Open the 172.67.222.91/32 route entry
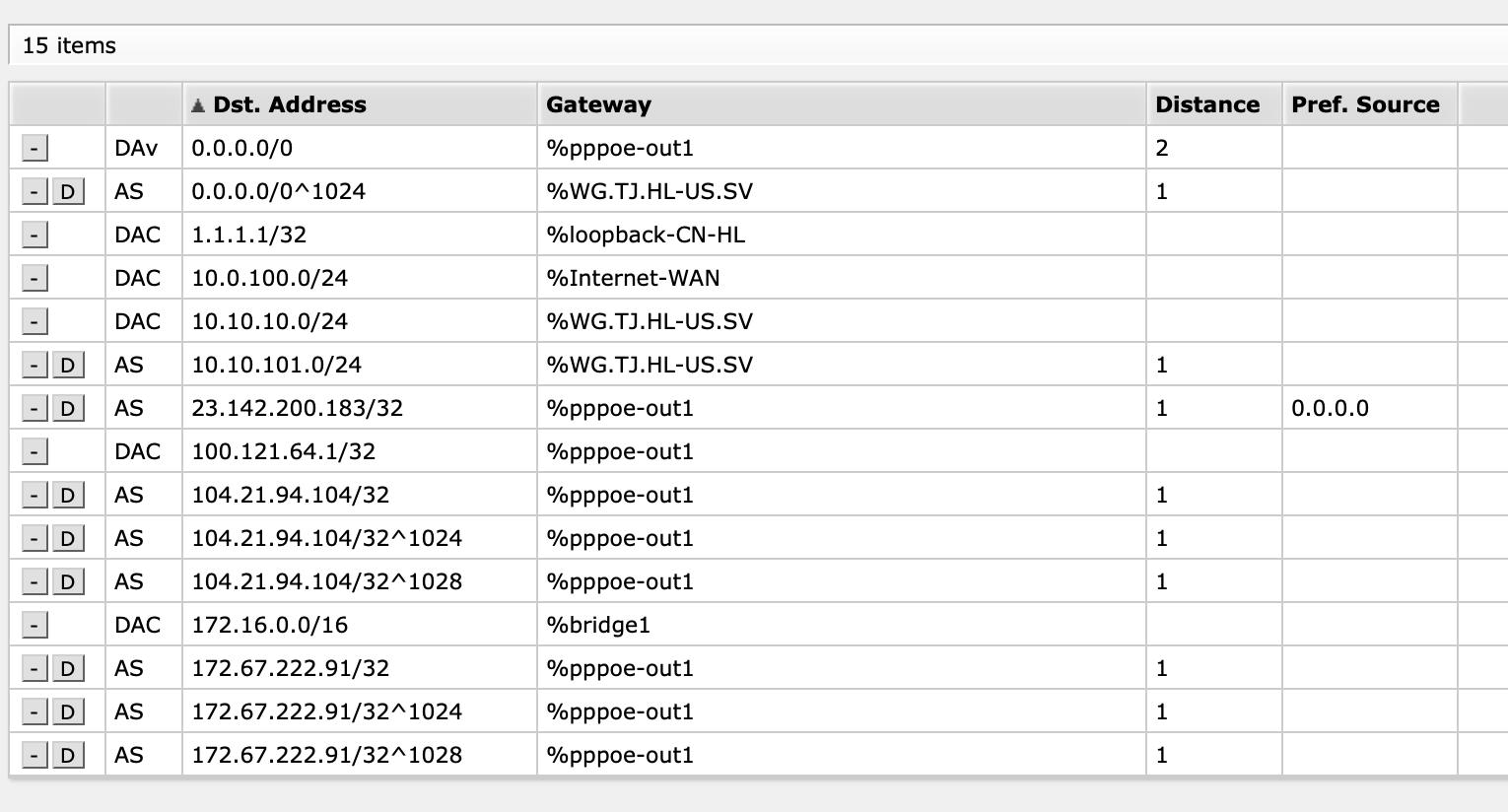Image resolution: width=1508 pixels, height=812 pixels. 290,668
